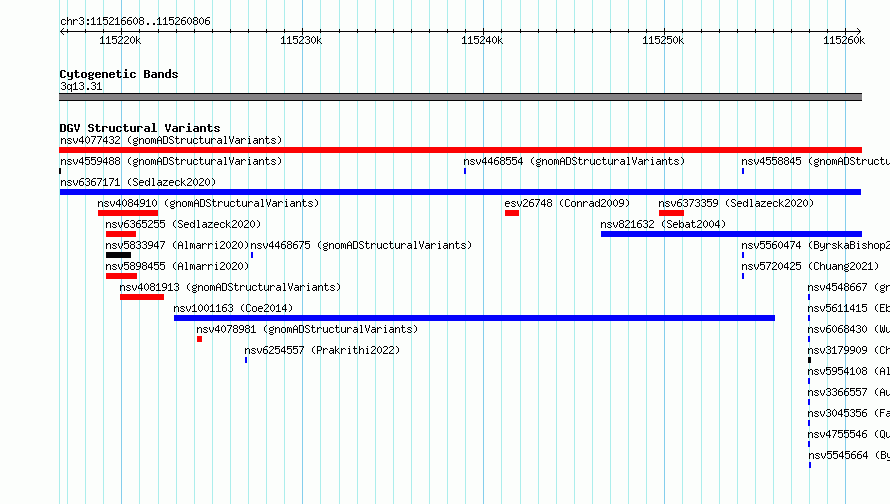Click the small red nsv4078981 marker
The width and height of the screenshot is (890, 504).
click(199, 339)
